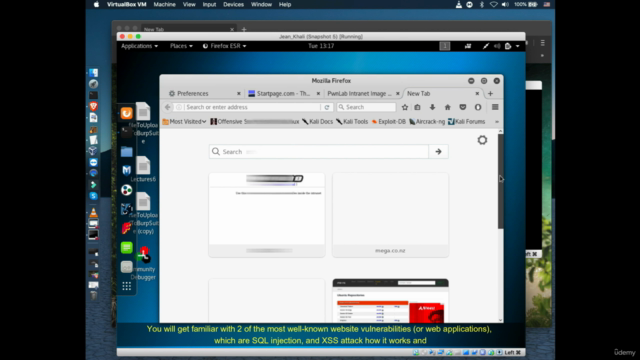The image size is (640, 360).
Task: Open the Files folder in Kali dock
Action: (x=127, y=151)
